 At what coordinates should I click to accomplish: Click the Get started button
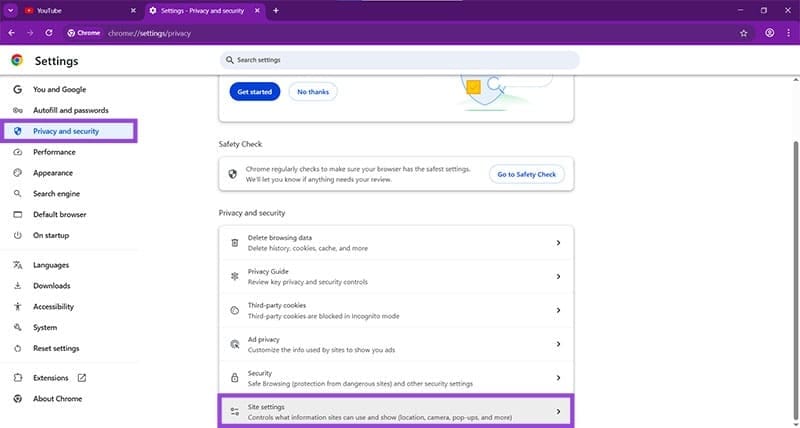[x=255, y=92]
